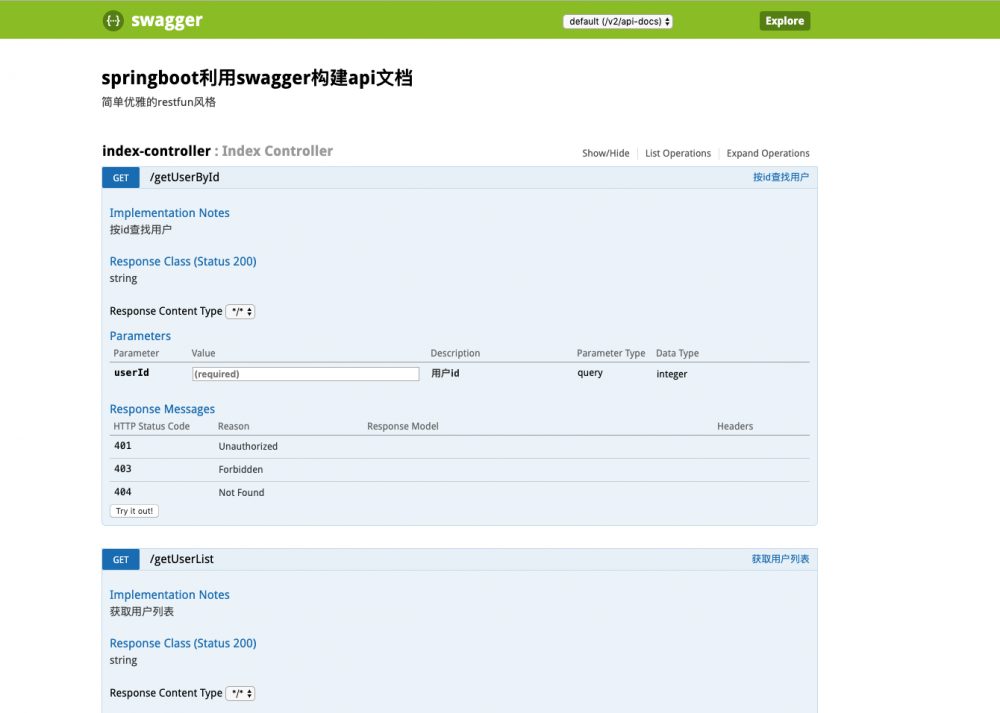Click the Not Found reason text
The height and width of the screenshot is (713, 1000).
pos(241,492)
